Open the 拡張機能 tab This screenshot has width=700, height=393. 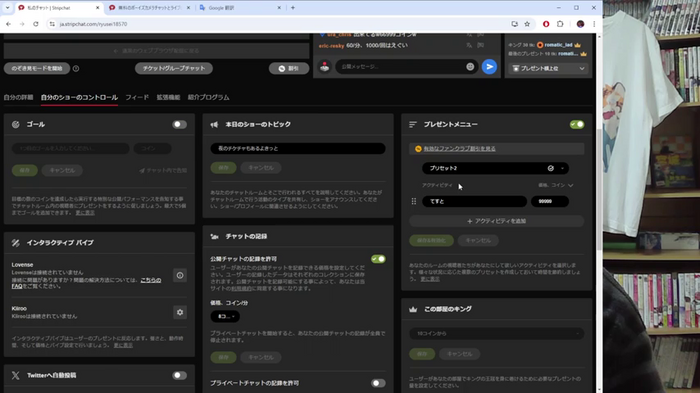coord(168,97)
